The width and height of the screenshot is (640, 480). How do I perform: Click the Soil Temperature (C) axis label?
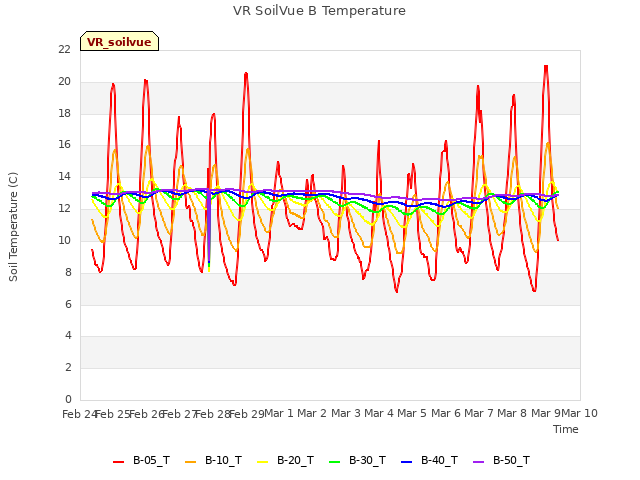13,227
